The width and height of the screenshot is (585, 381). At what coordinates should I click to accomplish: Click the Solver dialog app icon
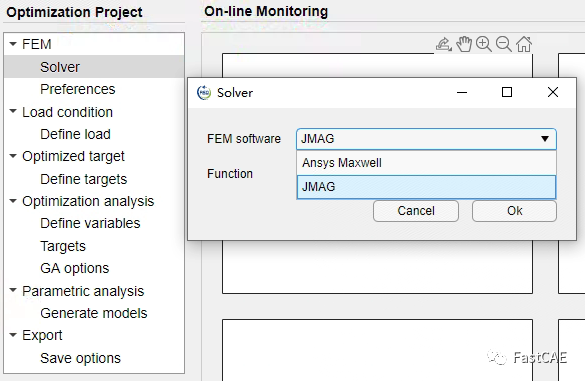pyautogui.click(x=204, y=93)
